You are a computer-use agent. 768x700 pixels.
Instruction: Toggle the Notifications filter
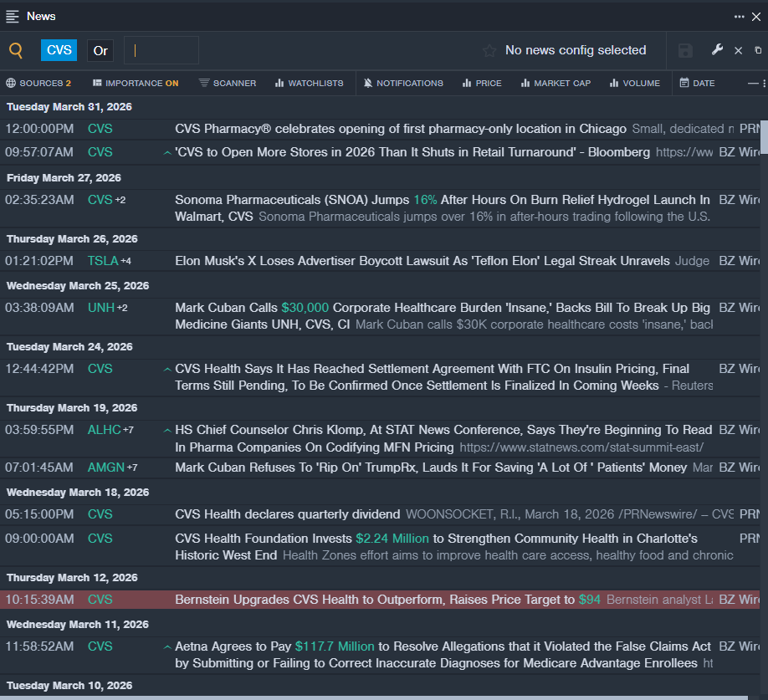coord(403,83)
